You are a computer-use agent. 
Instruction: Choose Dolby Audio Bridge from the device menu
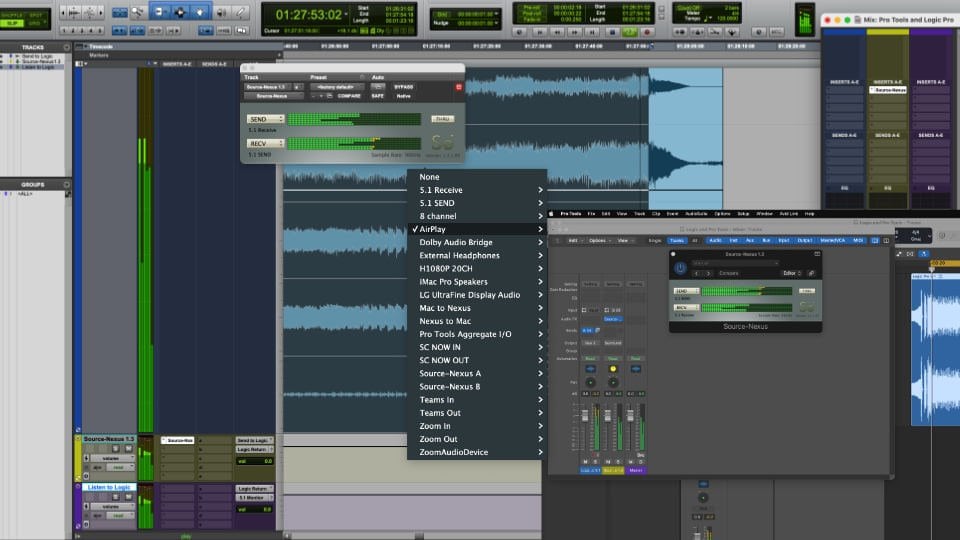(455, 242)
